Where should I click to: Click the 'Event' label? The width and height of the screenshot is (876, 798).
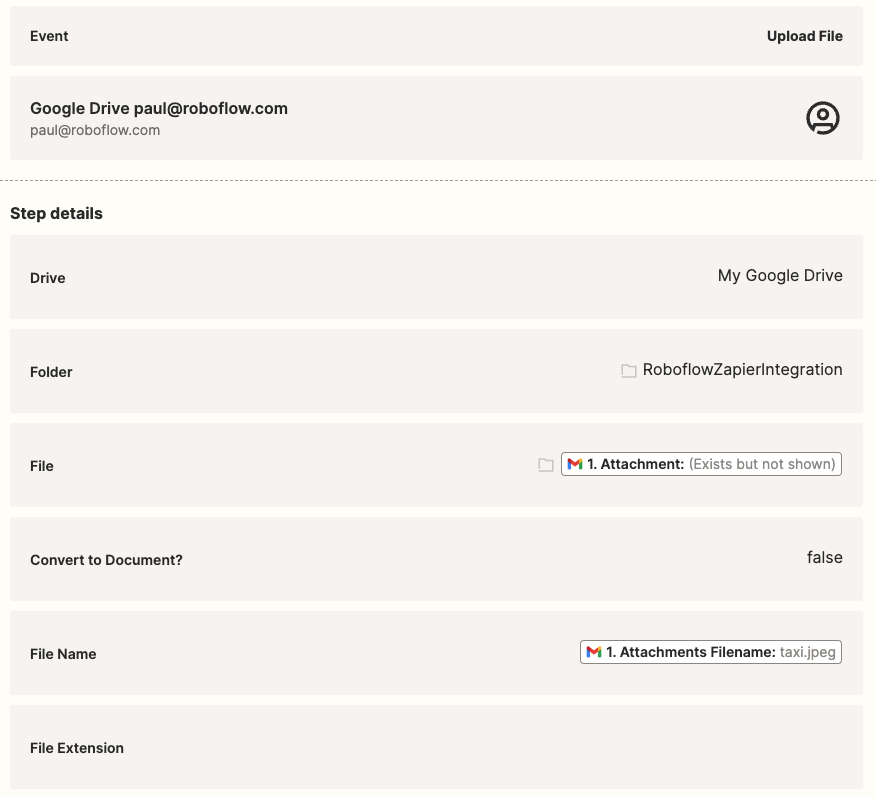point(49,36)
